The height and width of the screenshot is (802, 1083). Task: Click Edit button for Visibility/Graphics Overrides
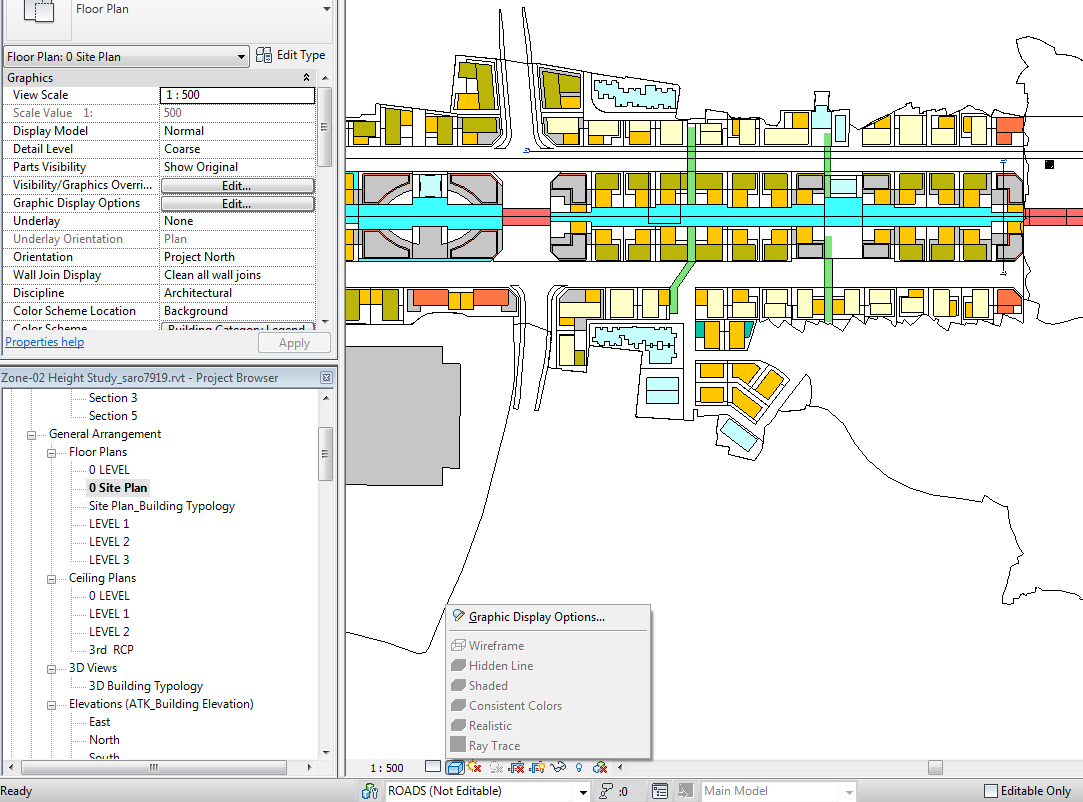(x=238, y=186)
